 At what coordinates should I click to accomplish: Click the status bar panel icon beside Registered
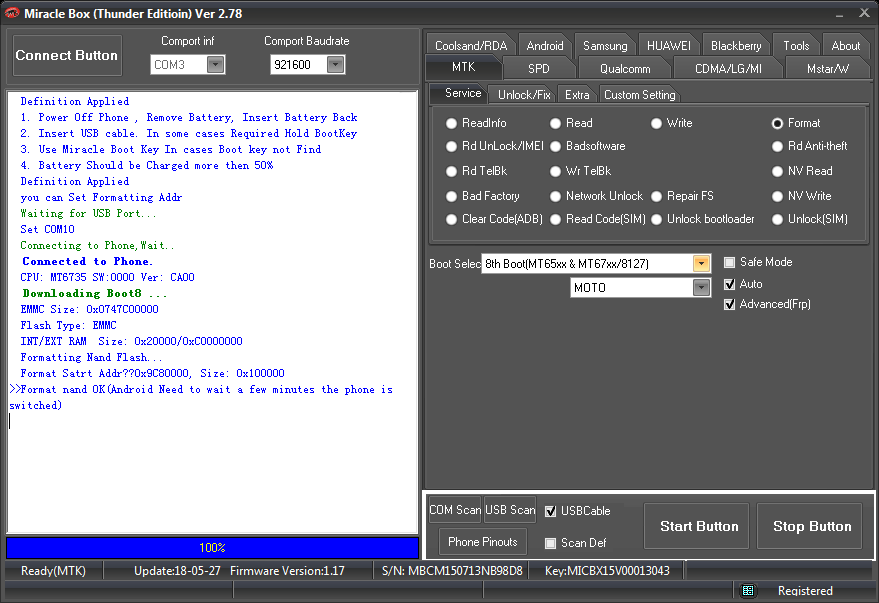click(x=747, y=590)
